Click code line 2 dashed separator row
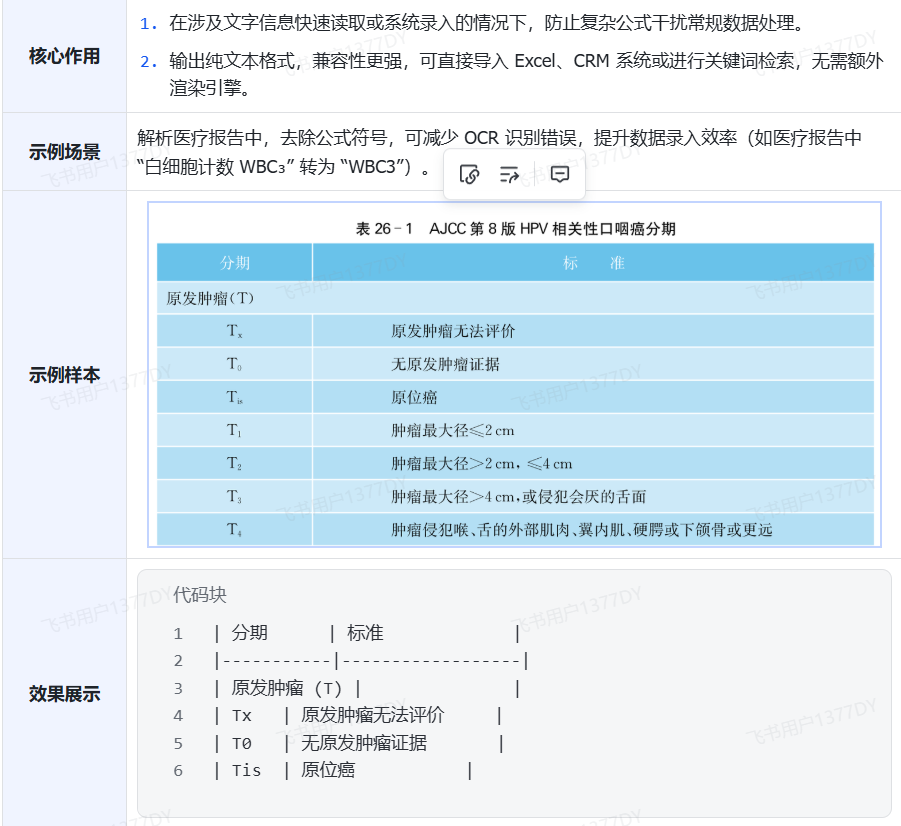 pyautogui.click(x=371, y=660)
